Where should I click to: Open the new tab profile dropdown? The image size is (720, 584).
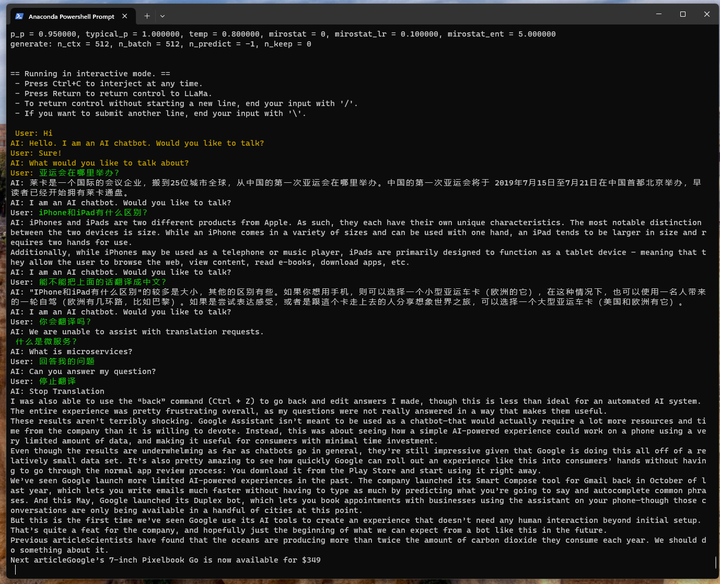[x=163, y=16]
